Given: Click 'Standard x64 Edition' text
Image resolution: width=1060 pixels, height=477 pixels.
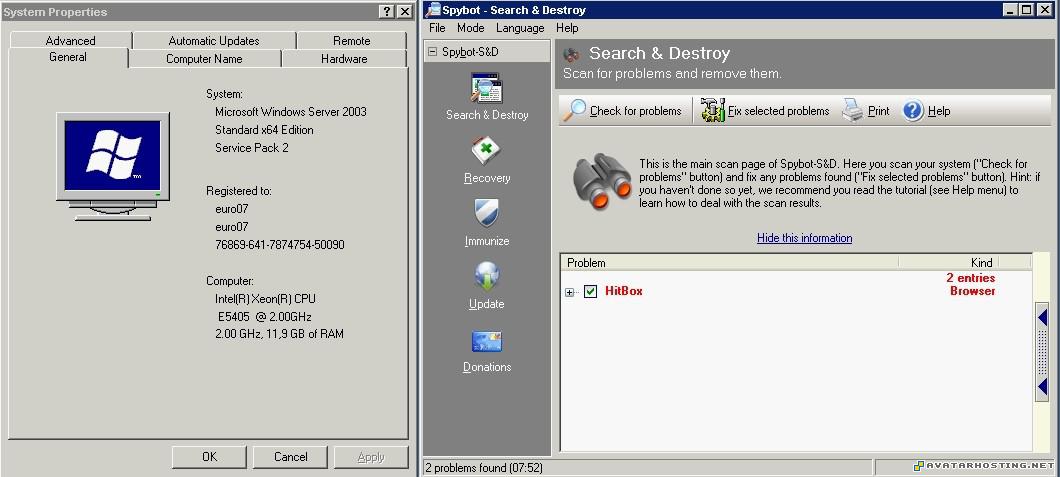Looking at the screenshot, I should (x=264, y=130).
